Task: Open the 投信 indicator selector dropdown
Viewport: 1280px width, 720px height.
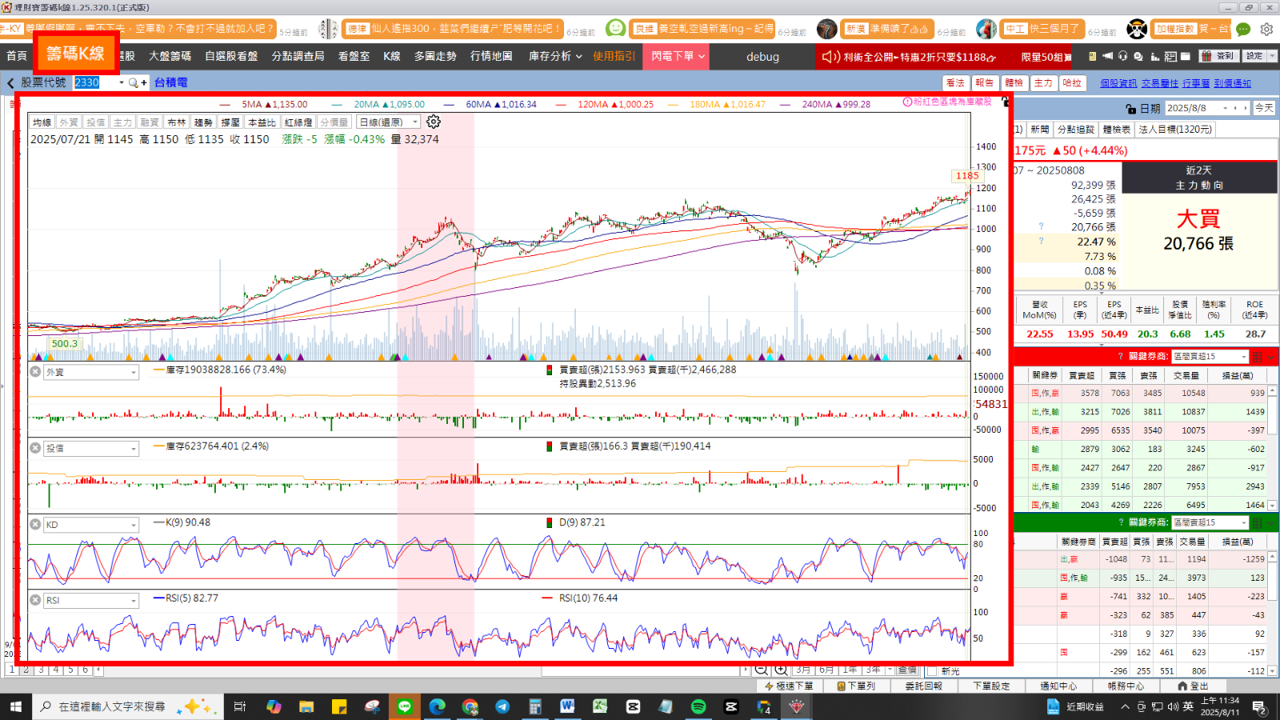Action: click(x=91, y=448)
